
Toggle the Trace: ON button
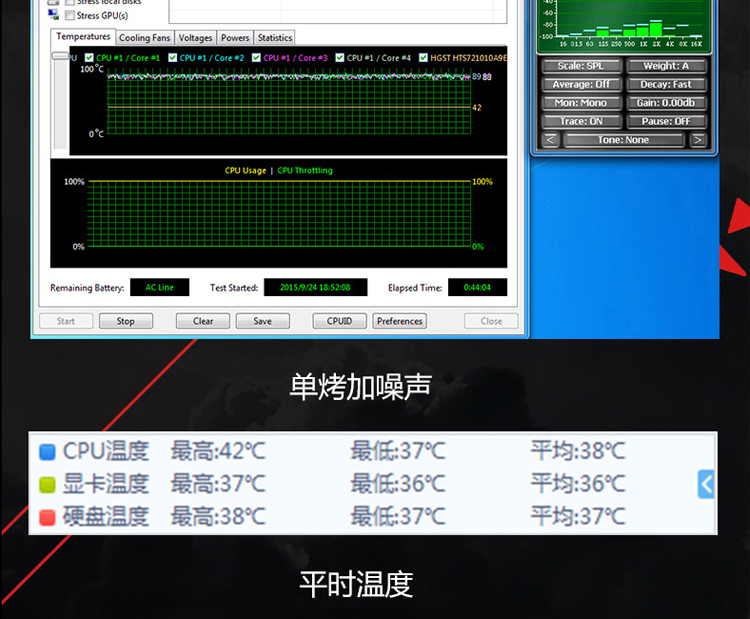point(581,122)
